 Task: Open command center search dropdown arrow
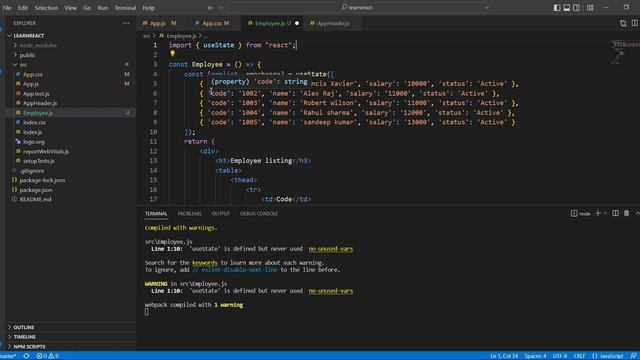[487, 7]
